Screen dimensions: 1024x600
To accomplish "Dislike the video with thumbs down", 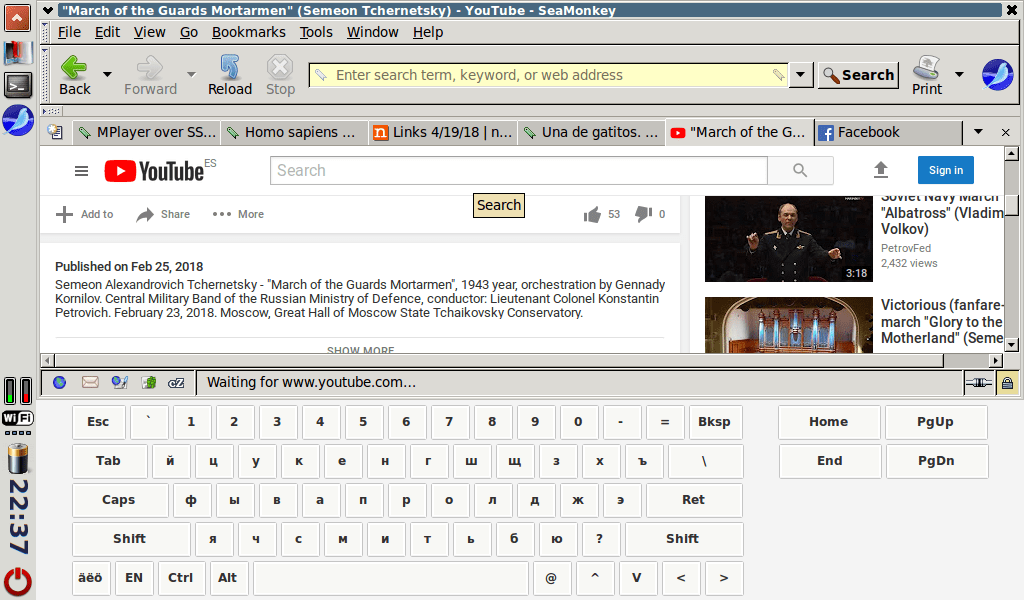I will point(643,214).
